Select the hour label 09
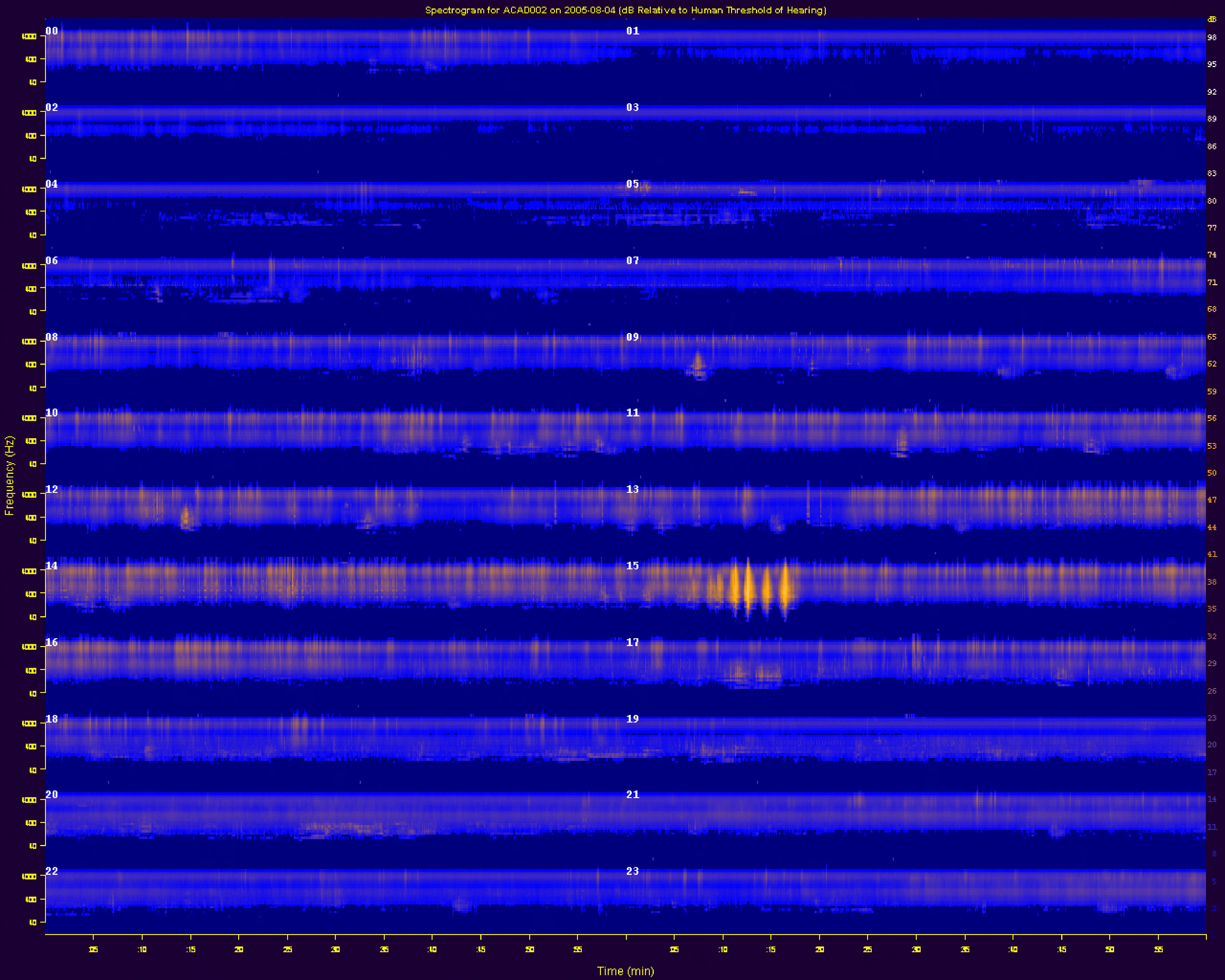The height and width of the screenshot is (980, 1225). pyautogui.click(x=632, y=337)
